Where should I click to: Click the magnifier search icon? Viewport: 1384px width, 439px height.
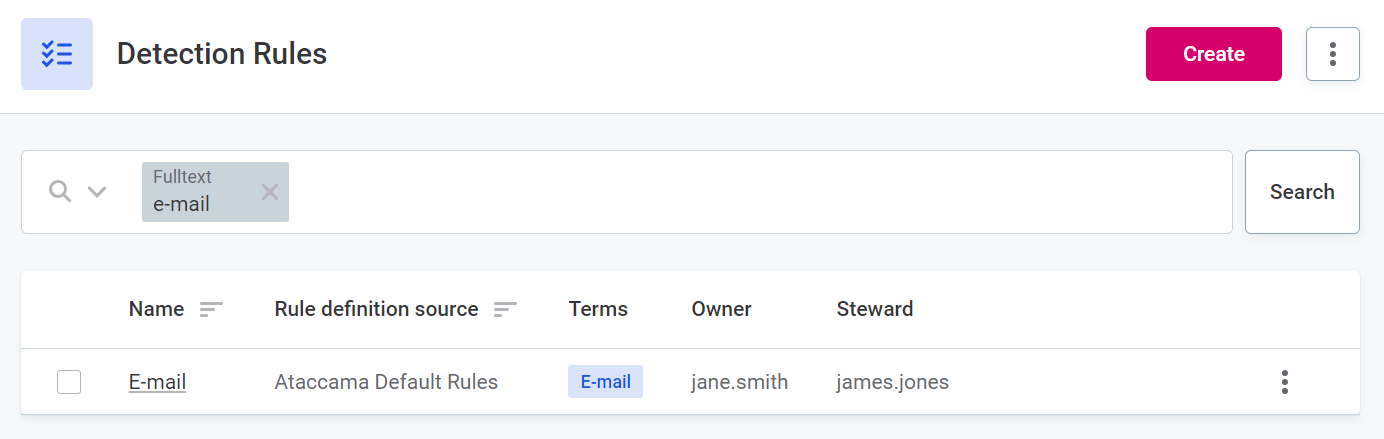pos(60,192)
